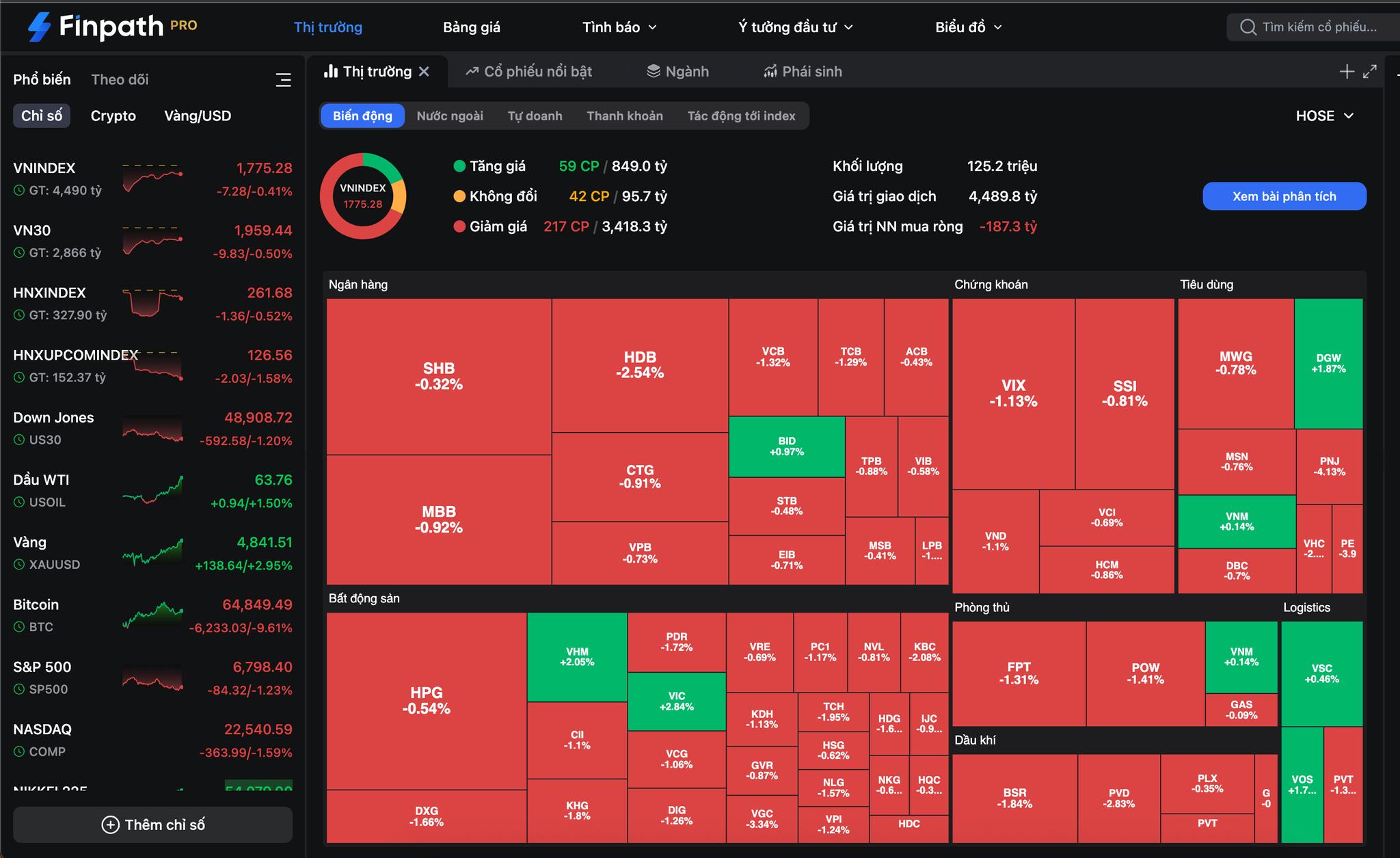This screenshot has width=1400, height=858.
Task: Select Tác động tới index view
Action: click(x=741, y=116)
